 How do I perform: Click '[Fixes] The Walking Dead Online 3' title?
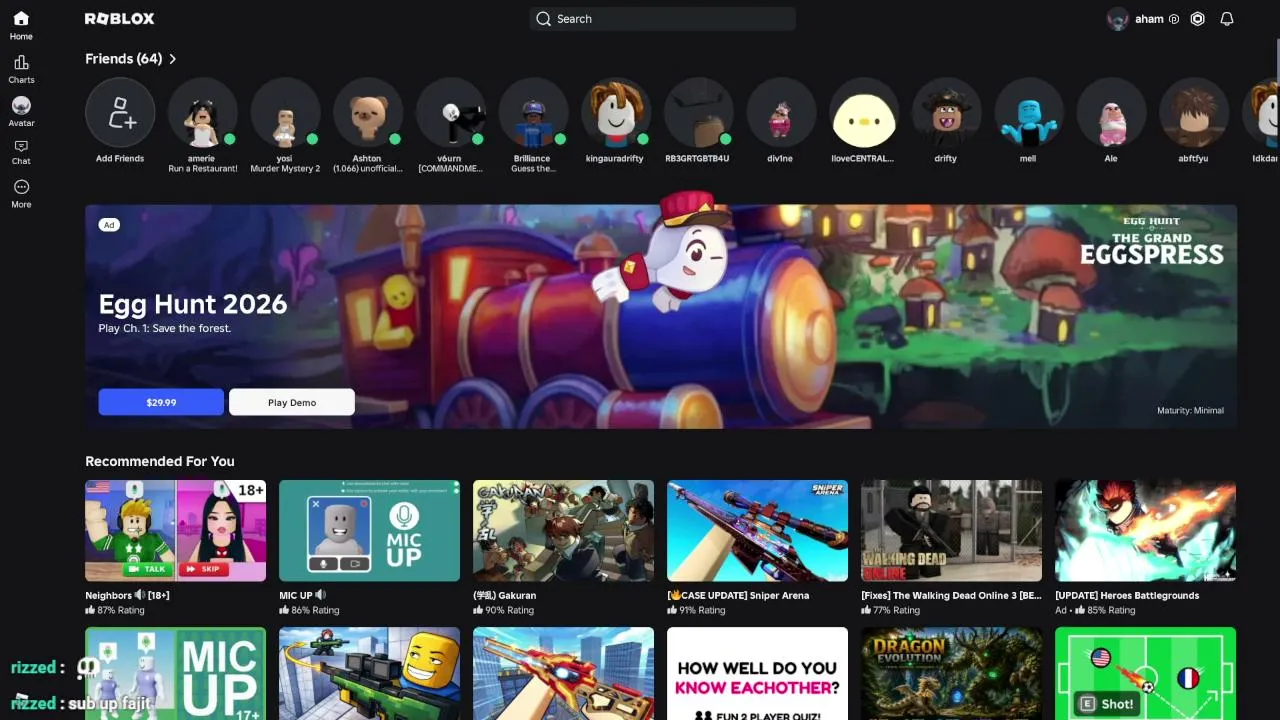[951, 595]
